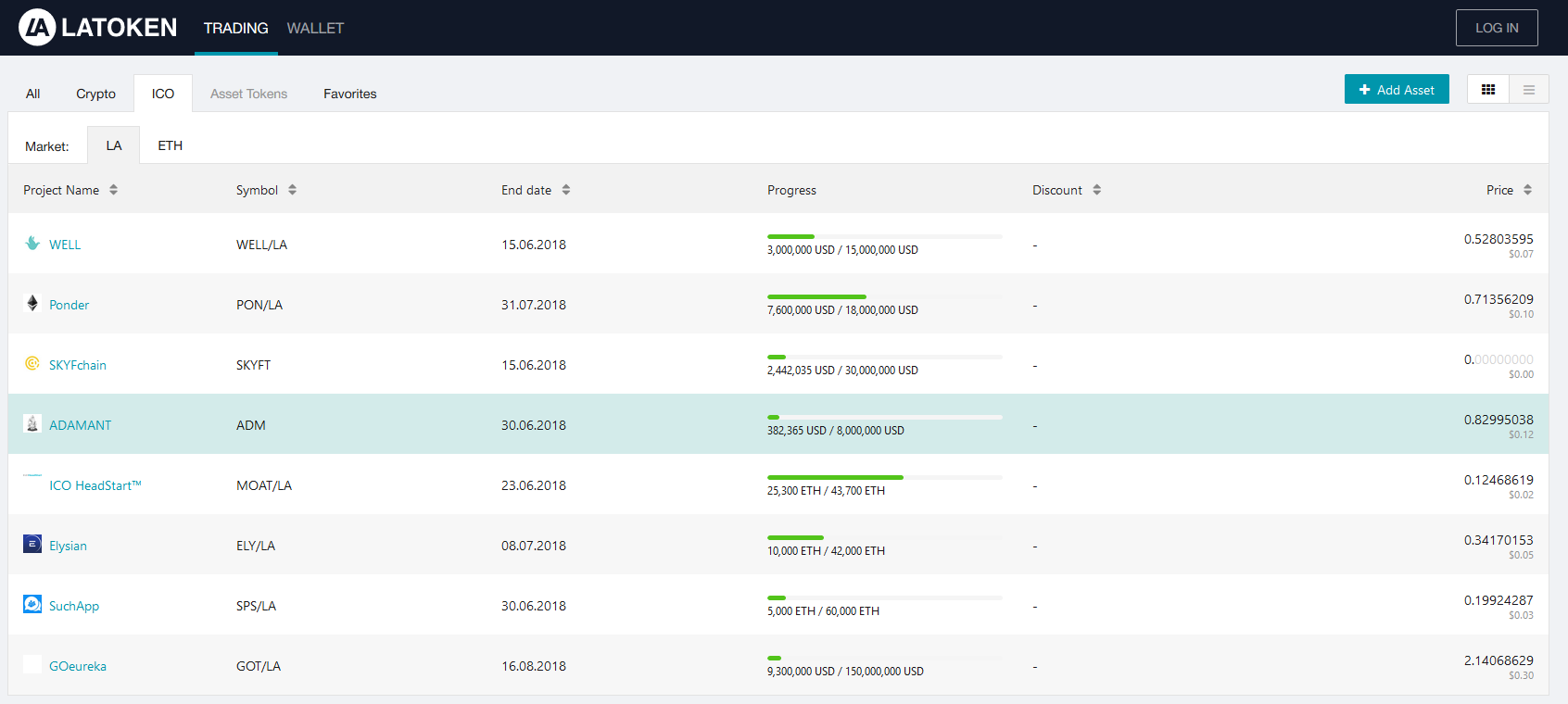Click the WELL project icon

pos(32,244)
